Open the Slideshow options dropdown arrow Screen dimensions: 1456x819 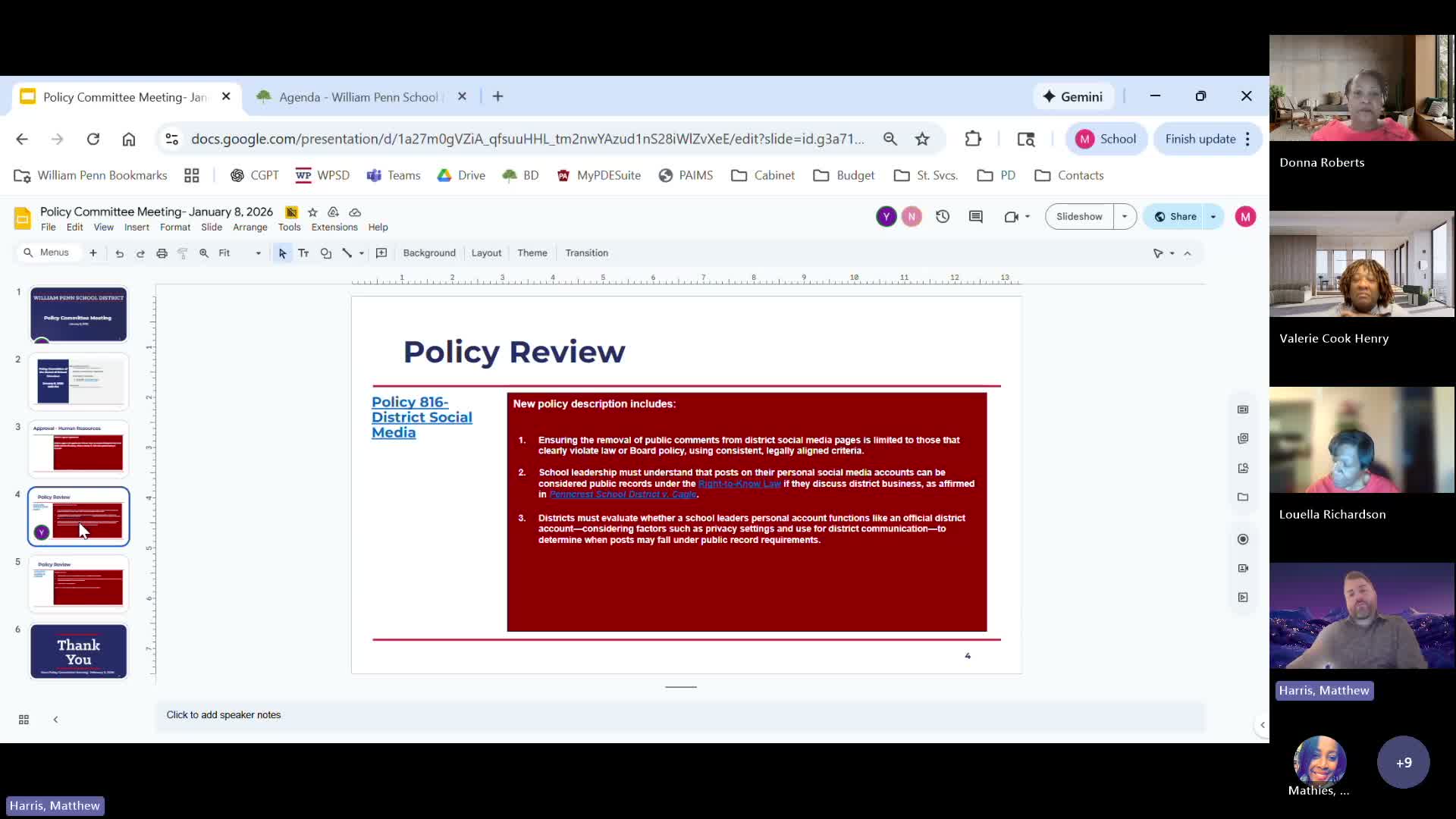point(1125,217)
